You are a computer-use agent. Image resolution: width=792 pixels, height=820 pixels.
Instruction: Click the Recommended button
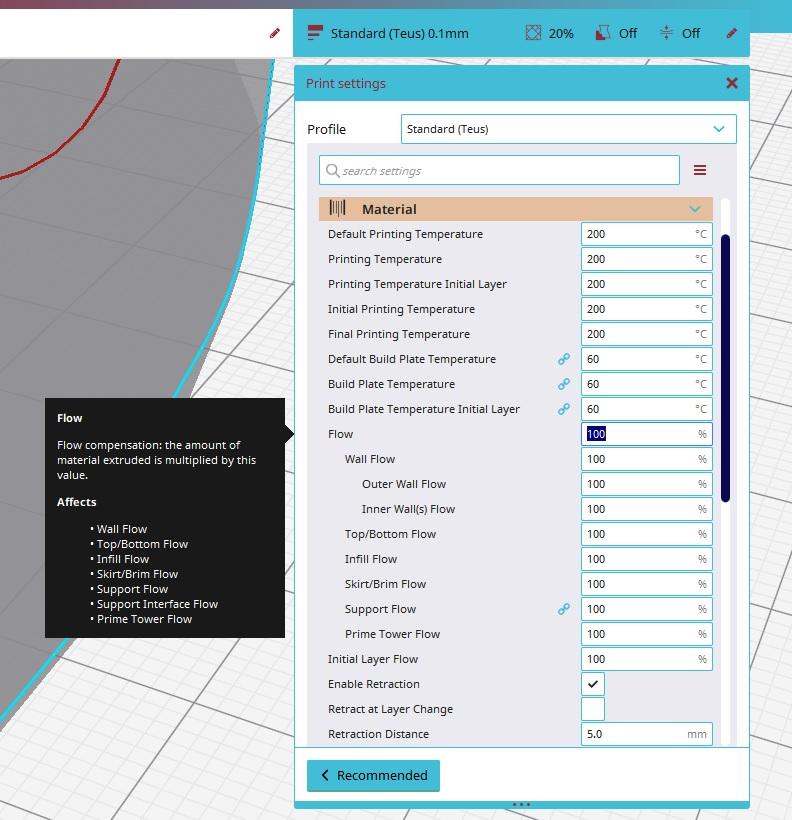point(373,775)
